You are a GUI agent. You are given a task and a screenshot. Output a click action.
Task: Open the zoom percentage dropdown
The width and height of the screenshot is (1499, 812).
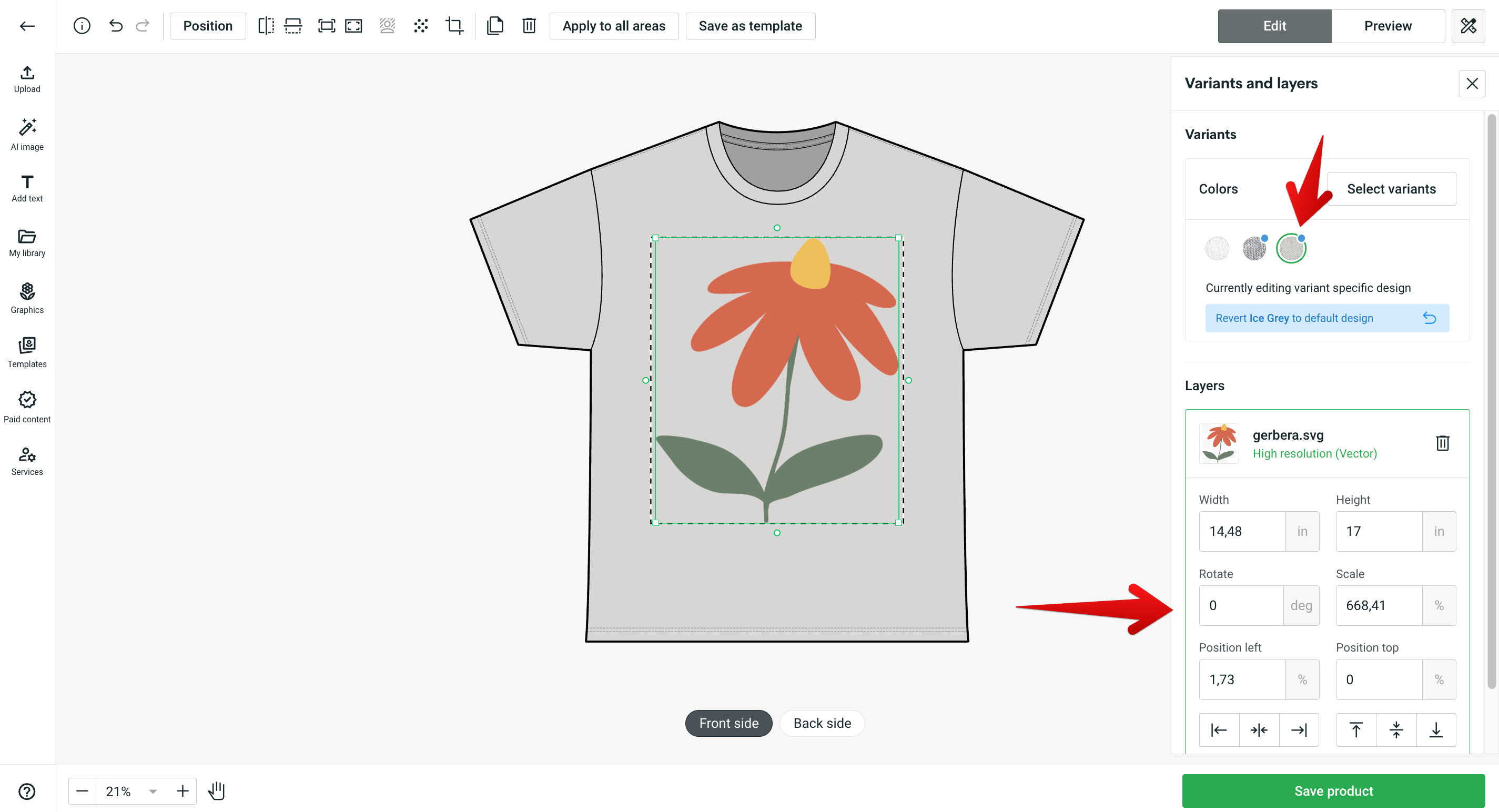152,791
